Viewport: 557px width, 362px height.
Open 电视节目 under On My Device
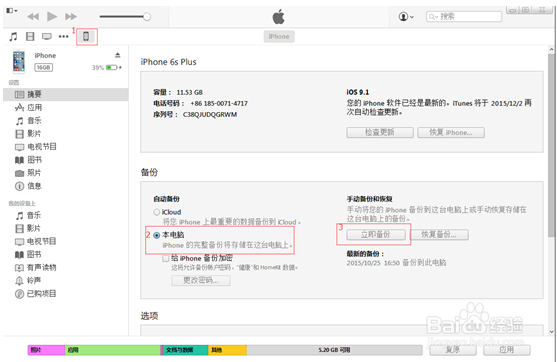pos(65,241)
